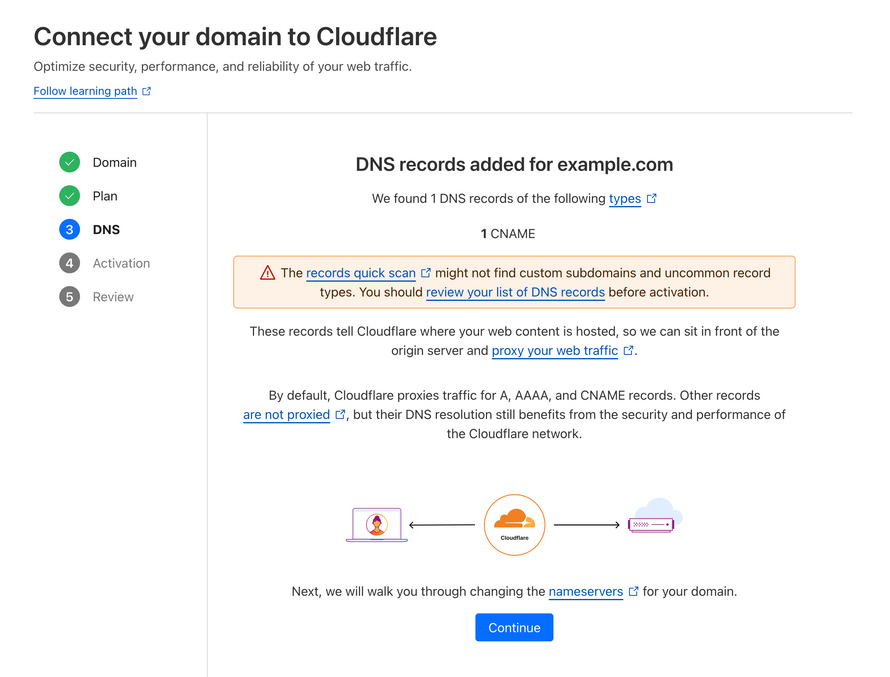The width and height of the screenshot is (890, 677).
Task: Click the gray step 5 circle icon
Action: point(69,297)
